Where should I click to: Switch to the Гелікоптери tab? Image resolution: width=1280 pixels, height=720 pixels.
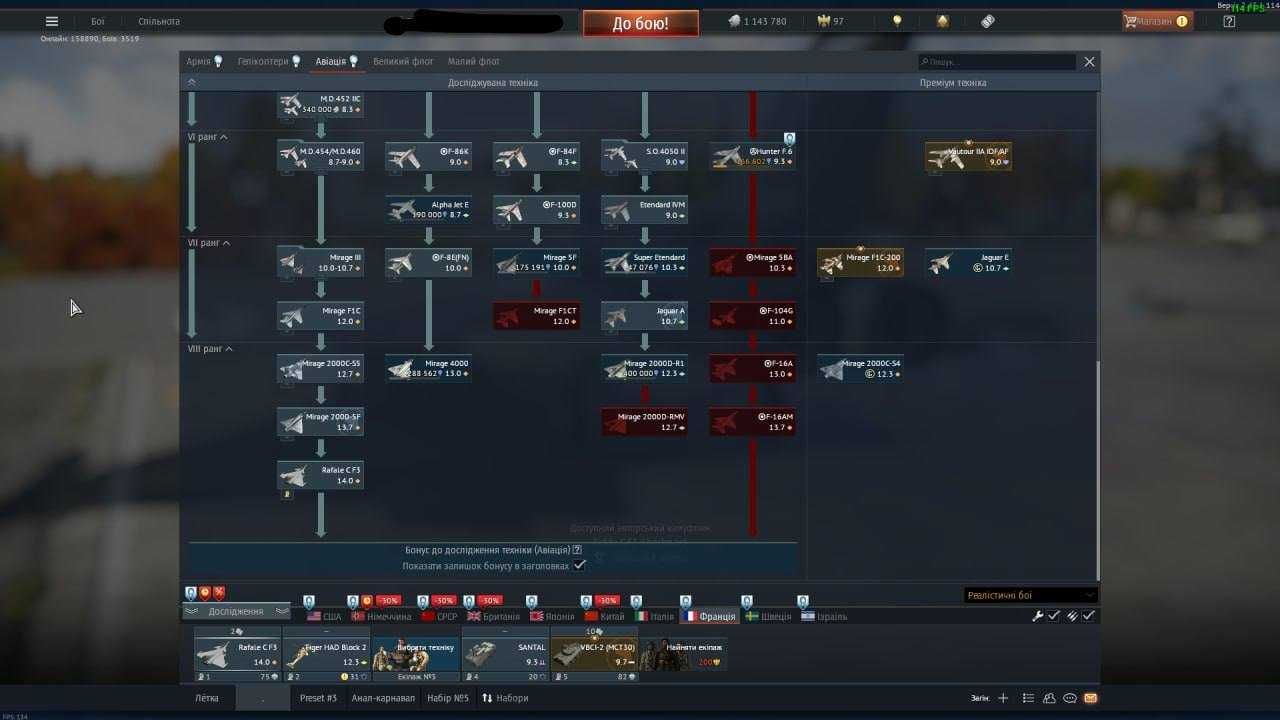[x=269, y=62]
